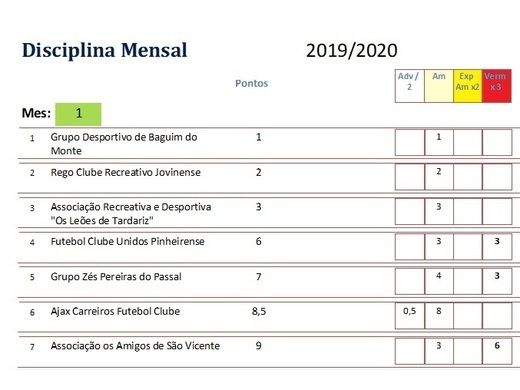Click Os Leões de Tardariz team name

tap(131, 214)
